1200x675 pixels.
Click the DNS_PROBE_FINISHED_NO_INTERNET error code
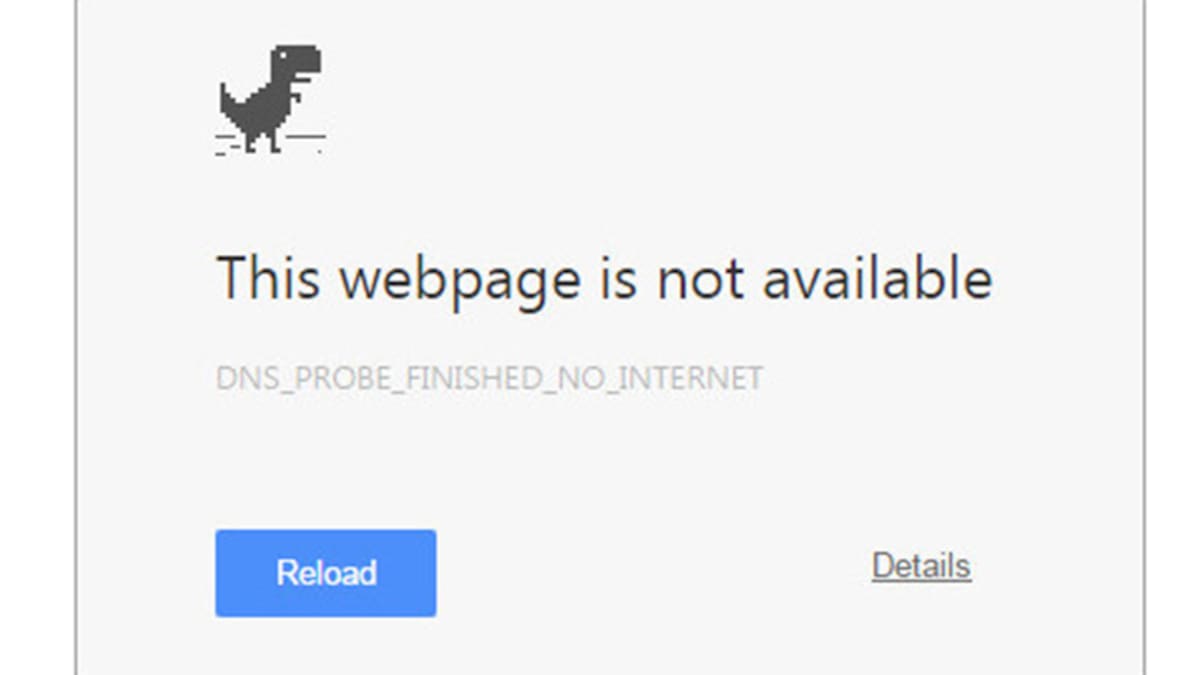point(490,379)
